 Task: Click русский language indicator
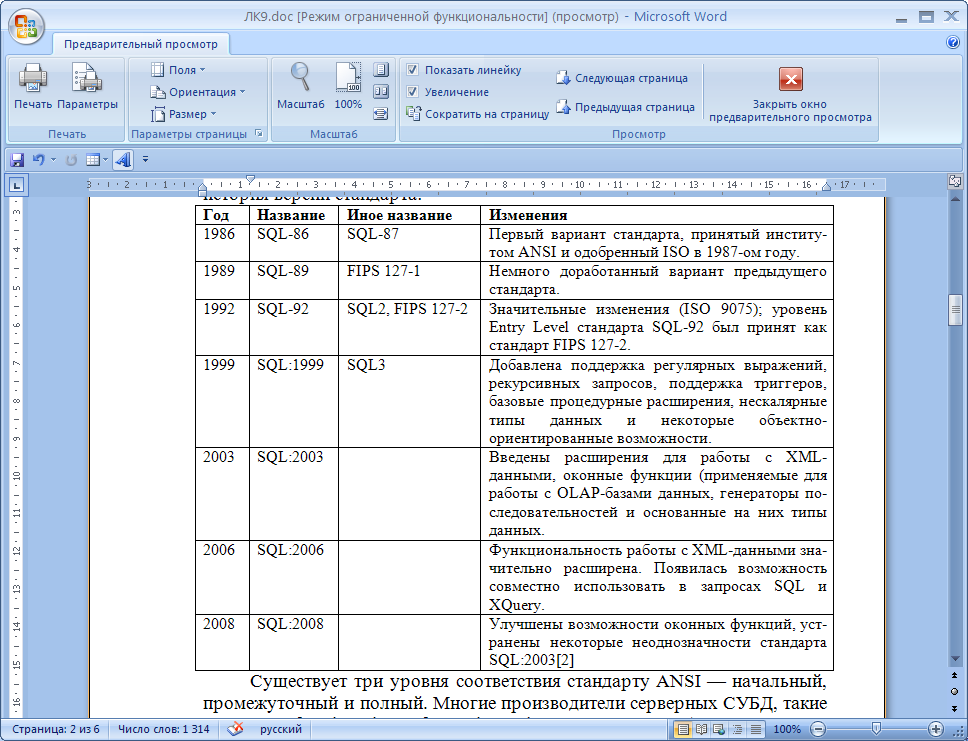pyautogui.click(x=281, y=729)
